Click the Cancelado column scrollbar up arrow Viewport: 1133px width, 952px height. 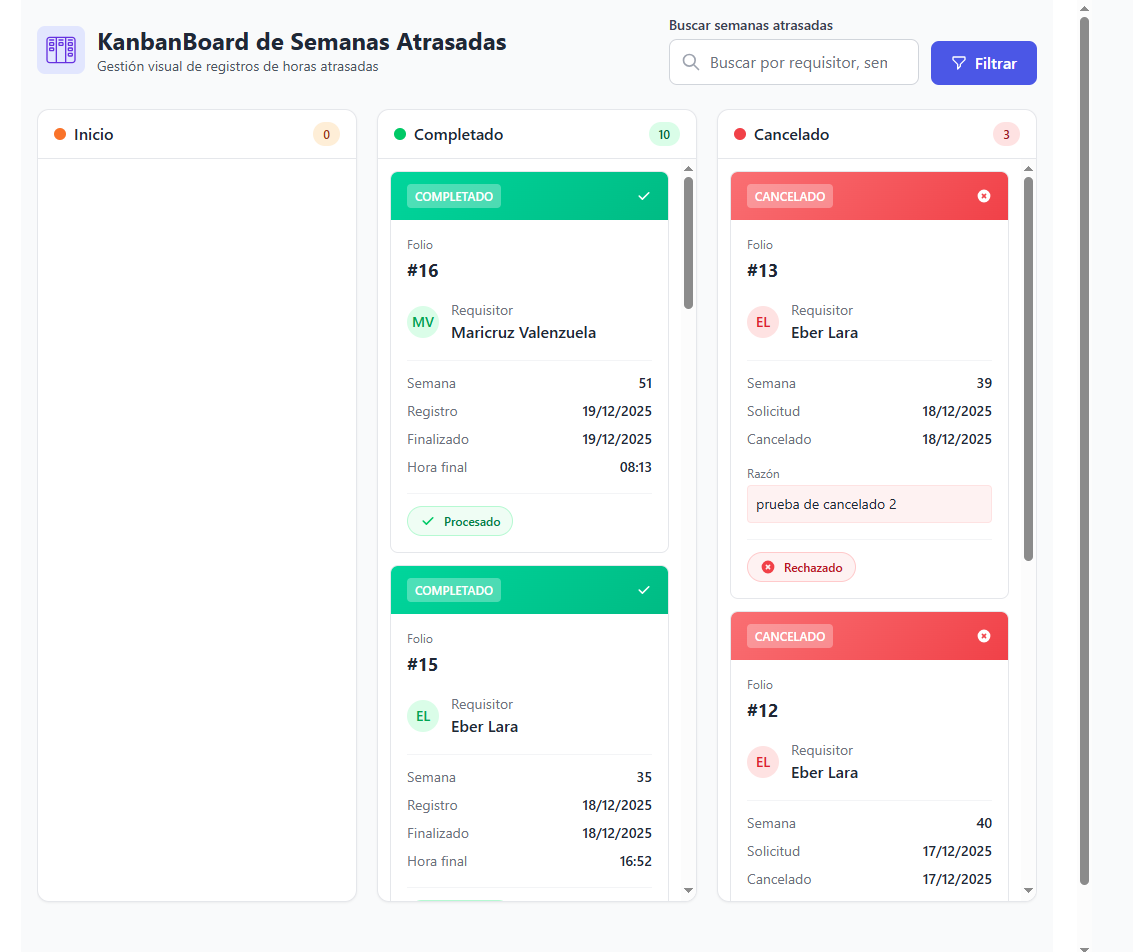pos(1028,169)
